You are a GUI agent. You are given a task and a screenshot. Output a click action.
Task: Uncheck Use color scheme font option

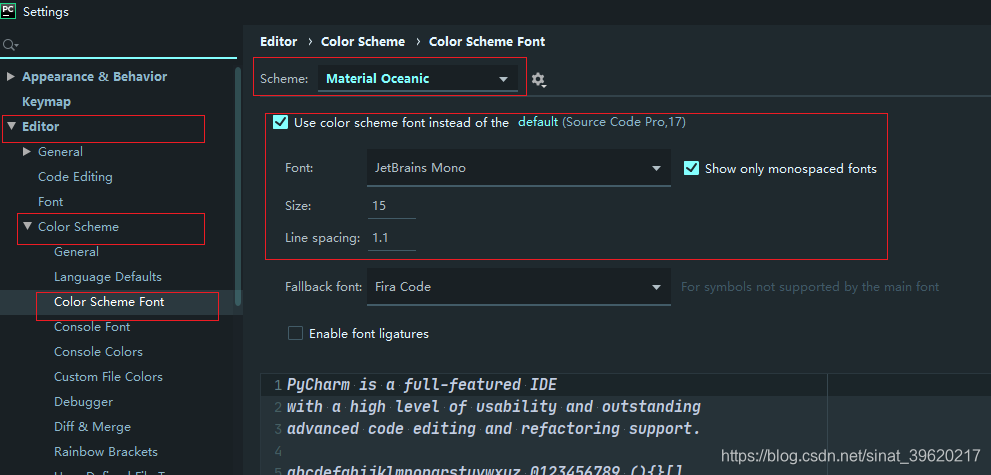point(281,122)
